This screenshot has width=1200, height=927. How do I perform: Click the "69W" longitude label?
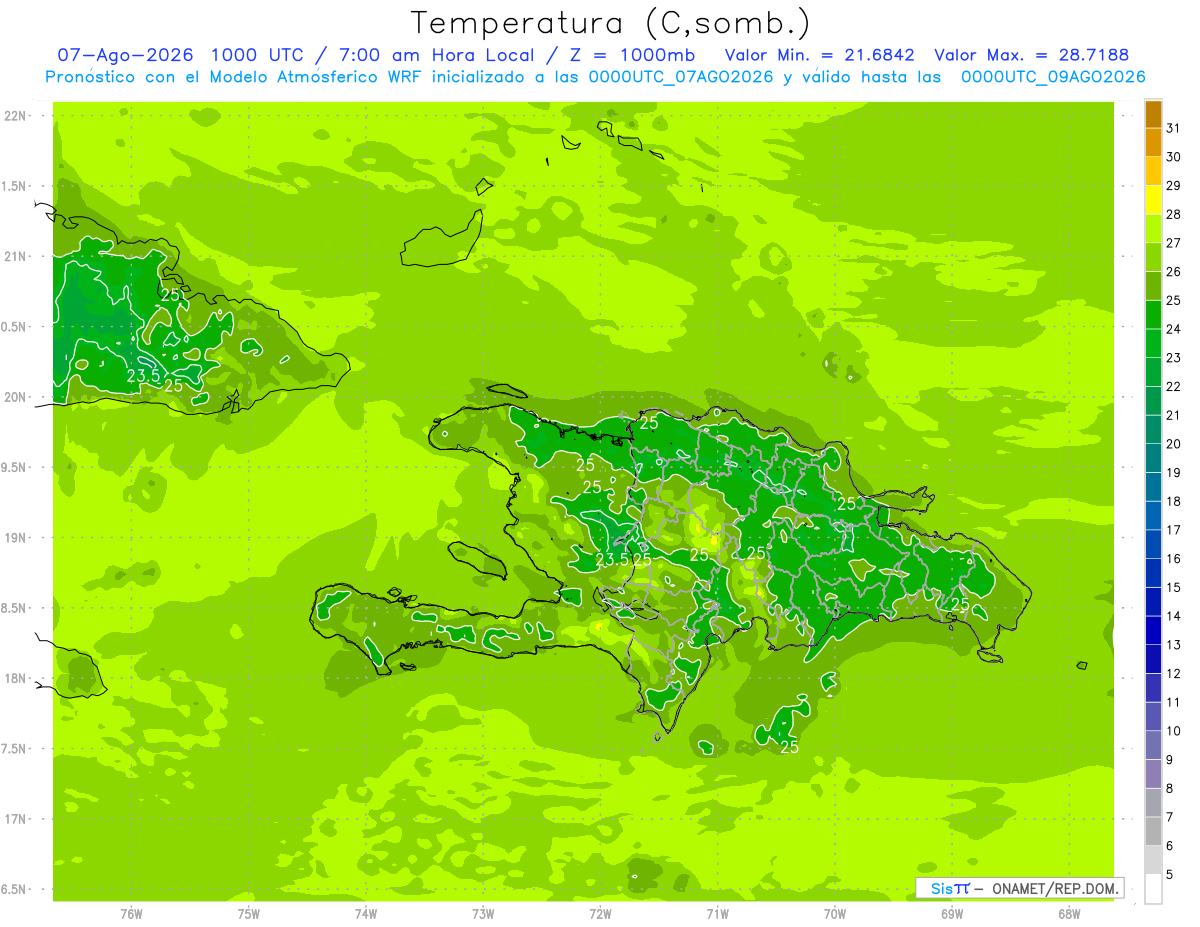pos(952,914)
